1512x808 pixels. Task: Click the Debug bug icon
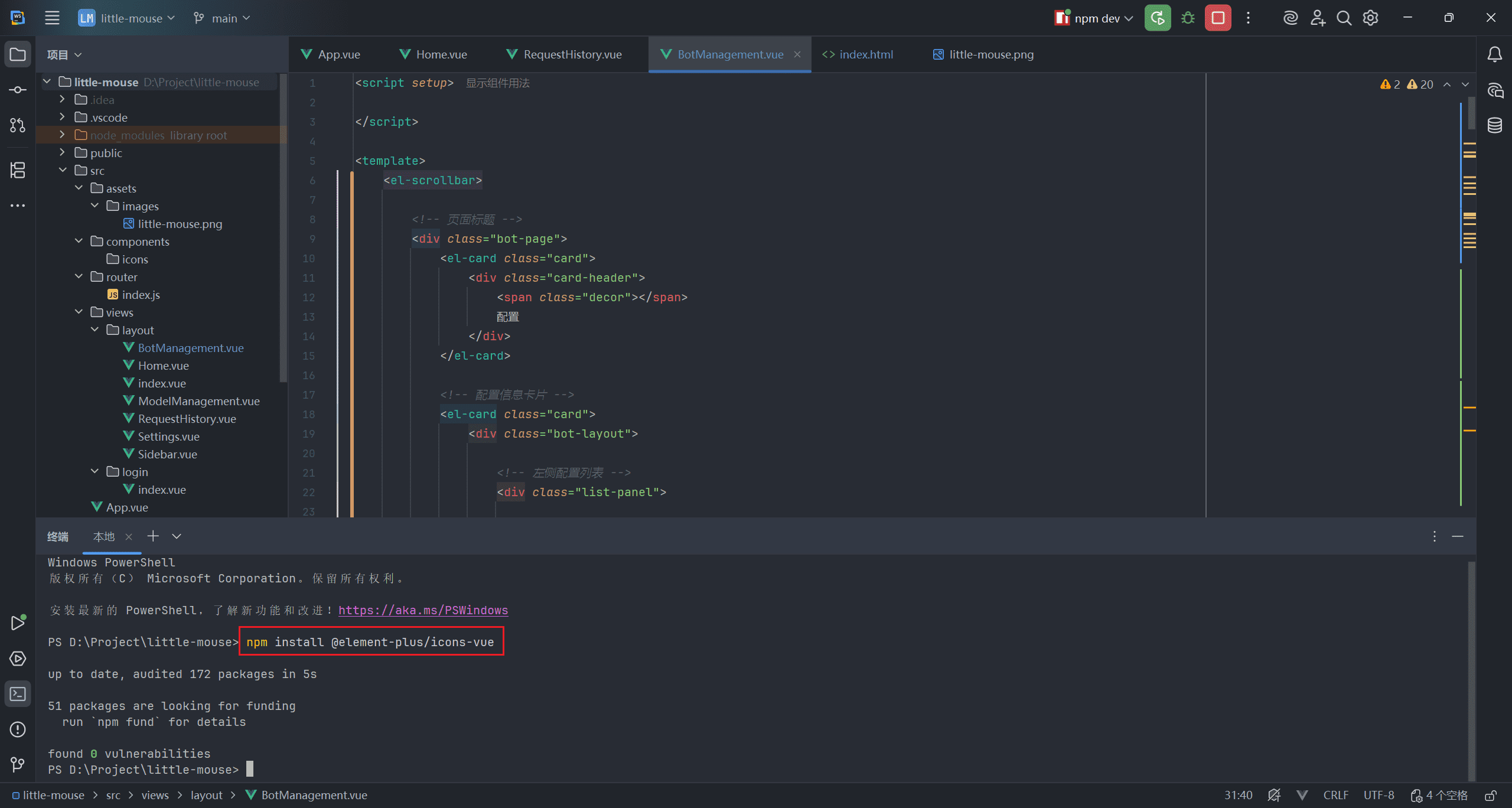(1188, 18)
